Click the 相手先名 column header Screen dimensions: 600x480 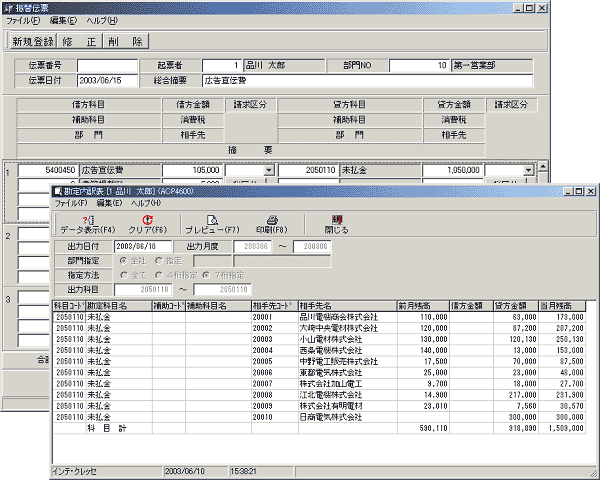point(347,306)
